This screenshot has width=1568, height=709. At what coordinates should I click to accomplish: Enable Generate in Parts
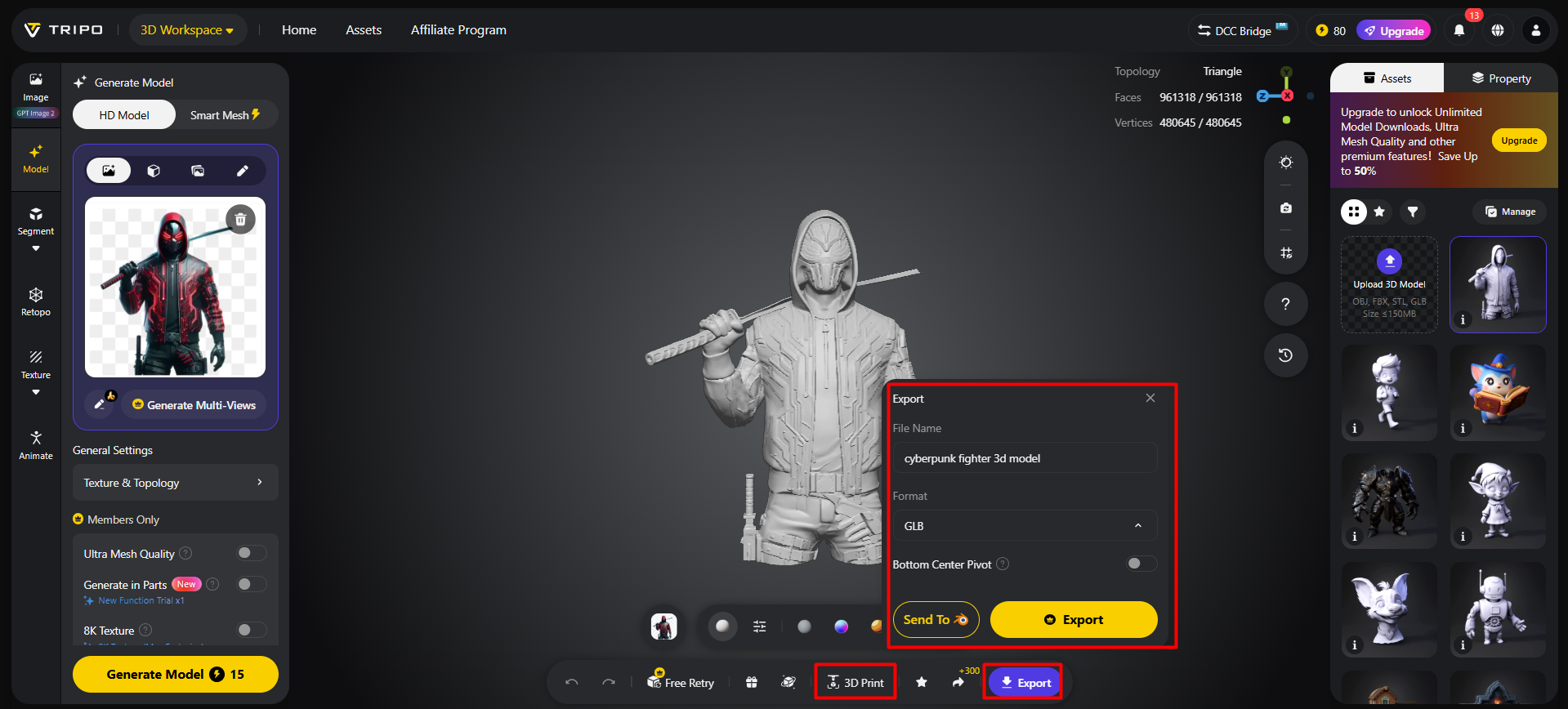tap(252, 584)
